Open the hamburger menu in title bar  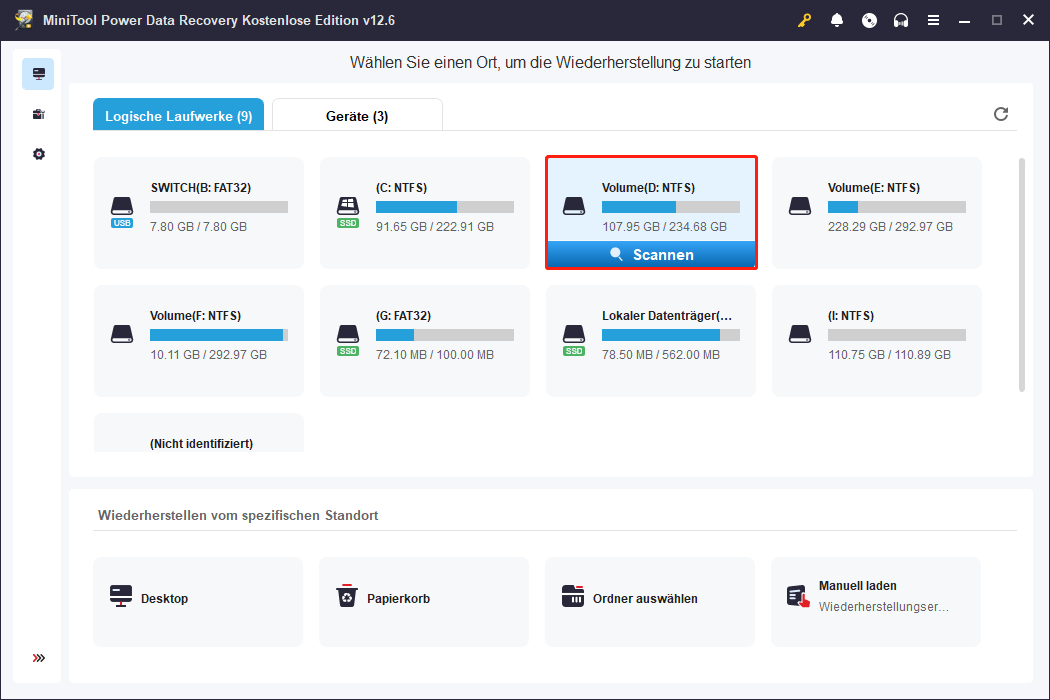[x=933, y=20]
